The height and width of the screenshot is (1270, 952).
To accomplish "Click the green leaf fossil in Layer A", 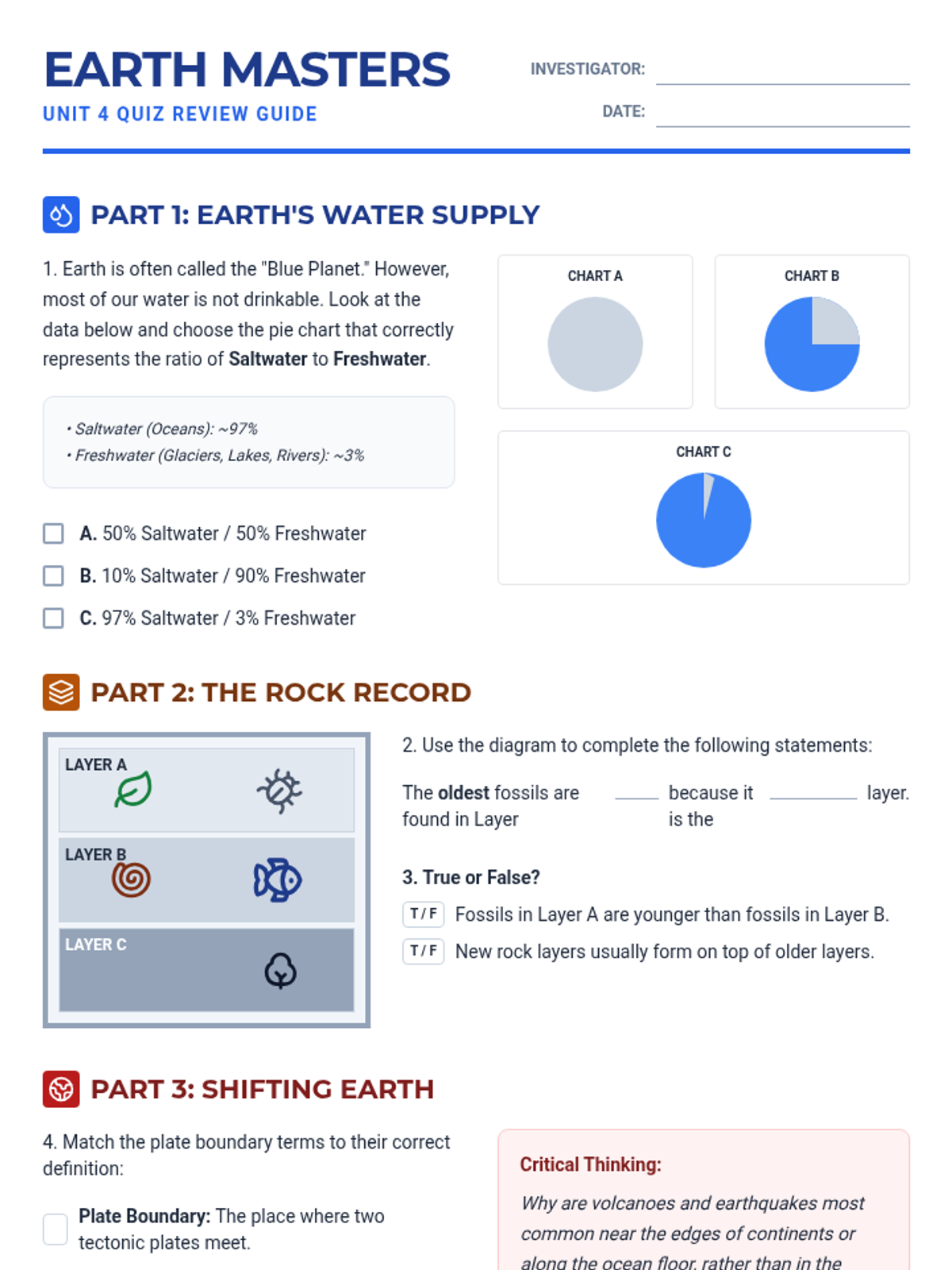I will click(132, 790).
